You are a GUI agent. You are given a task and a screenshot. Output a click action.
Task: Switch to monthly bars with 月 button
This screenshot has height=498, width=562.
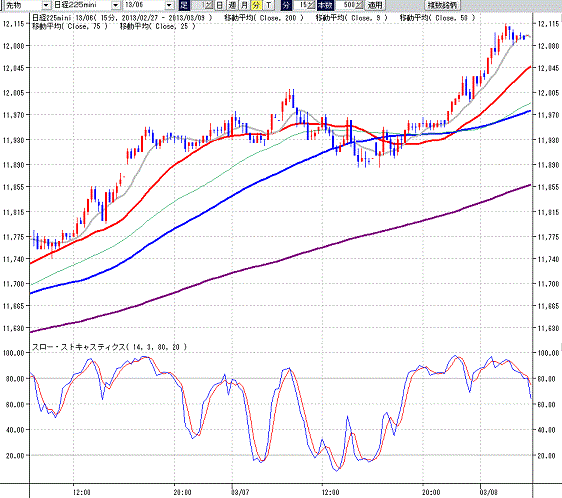(x=244, y=5)
